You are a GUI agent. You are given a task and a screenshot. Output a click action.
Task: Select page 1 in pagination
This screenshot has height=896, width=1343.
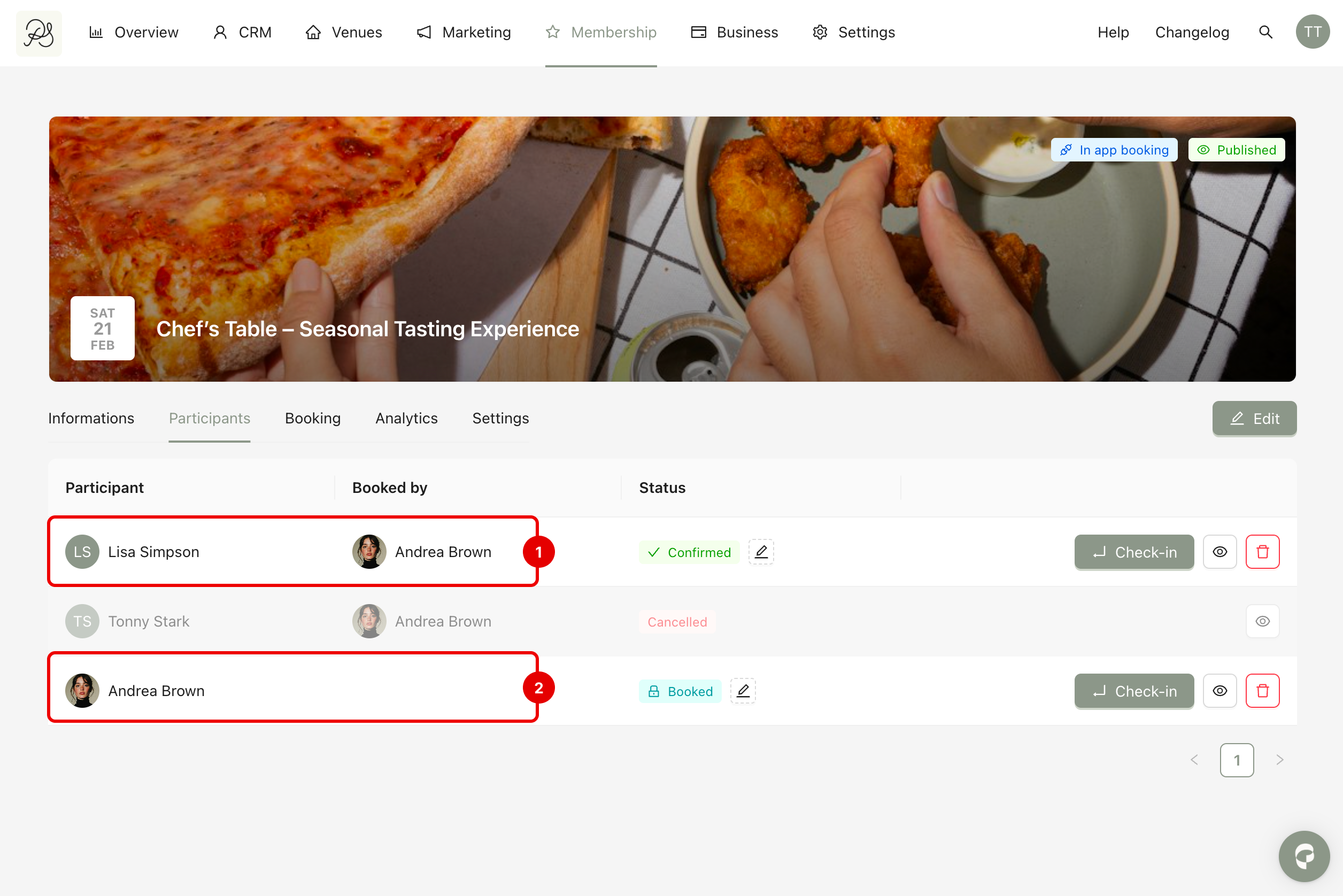1236,760
